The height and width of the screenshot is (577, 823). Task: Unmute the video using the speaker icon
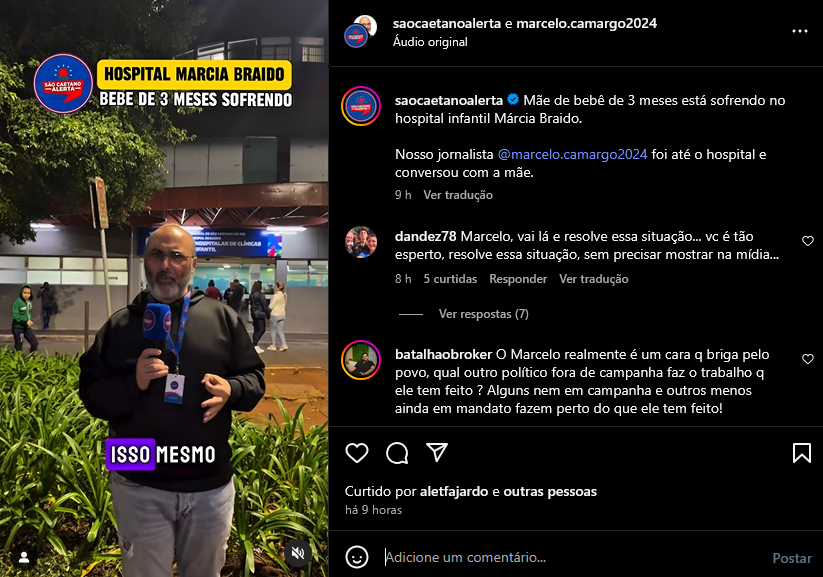(298, 553)
